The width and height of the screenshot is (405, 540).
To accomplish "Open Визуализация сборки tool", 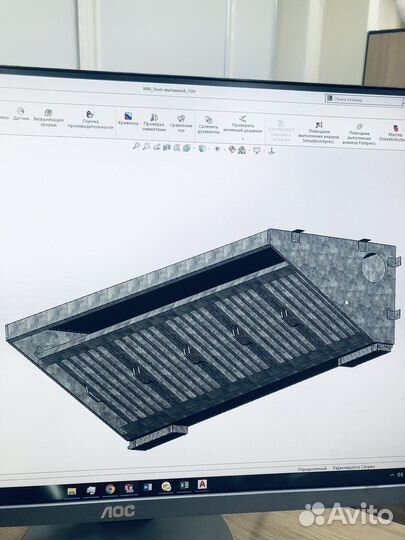I will pos(49,118).
